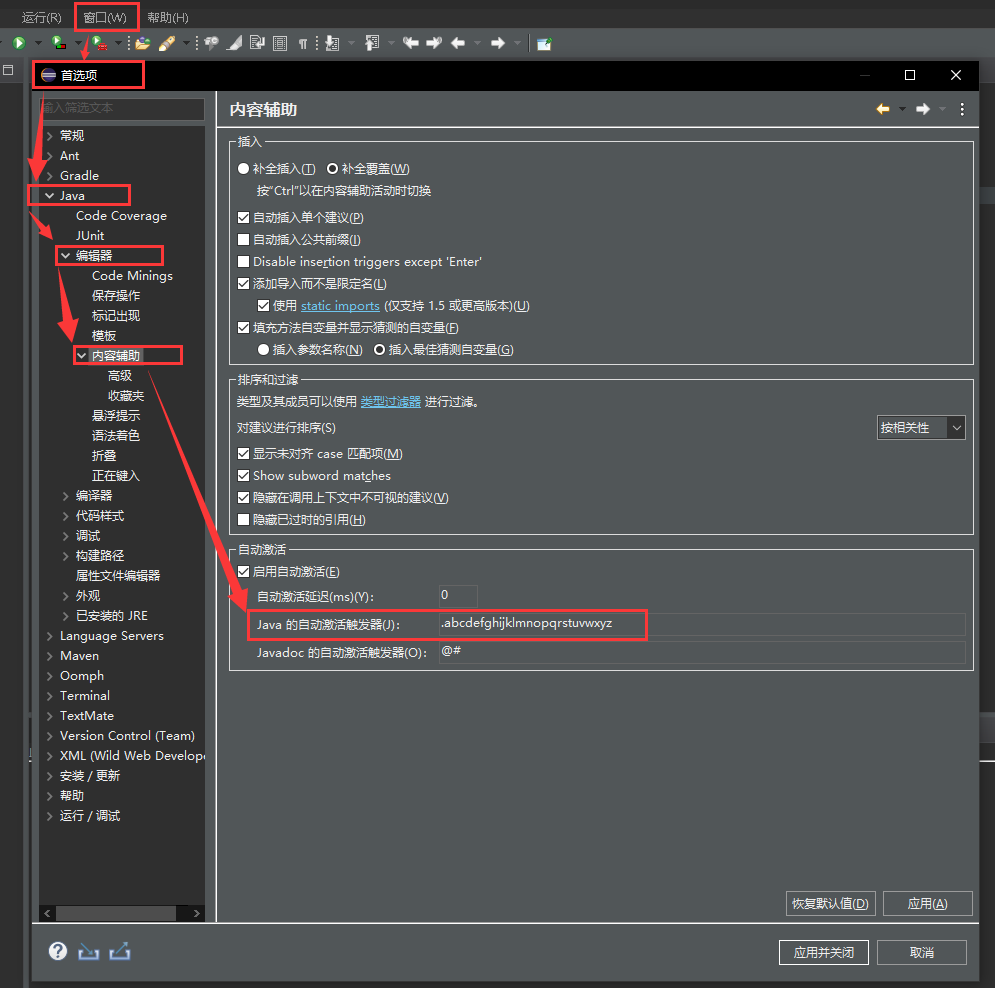Click the green Run button in toolbar
Image resolution: width=995 pixels, height=988 pixels.
click(x=18, y=43)
